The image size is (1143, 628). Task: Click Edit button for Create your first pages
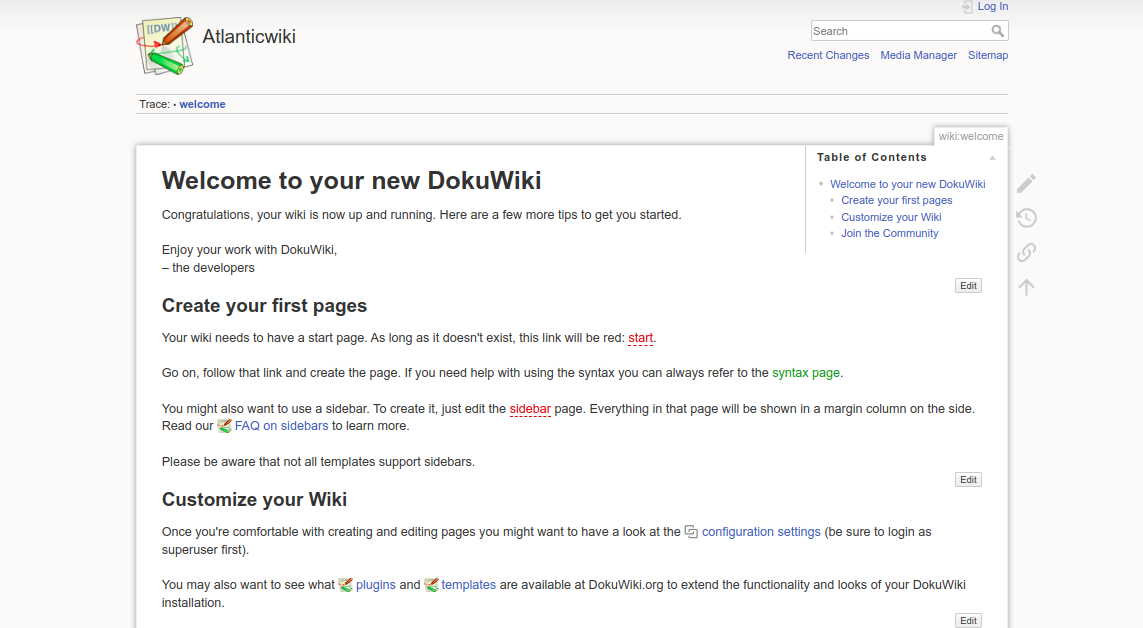coord(968,480)
